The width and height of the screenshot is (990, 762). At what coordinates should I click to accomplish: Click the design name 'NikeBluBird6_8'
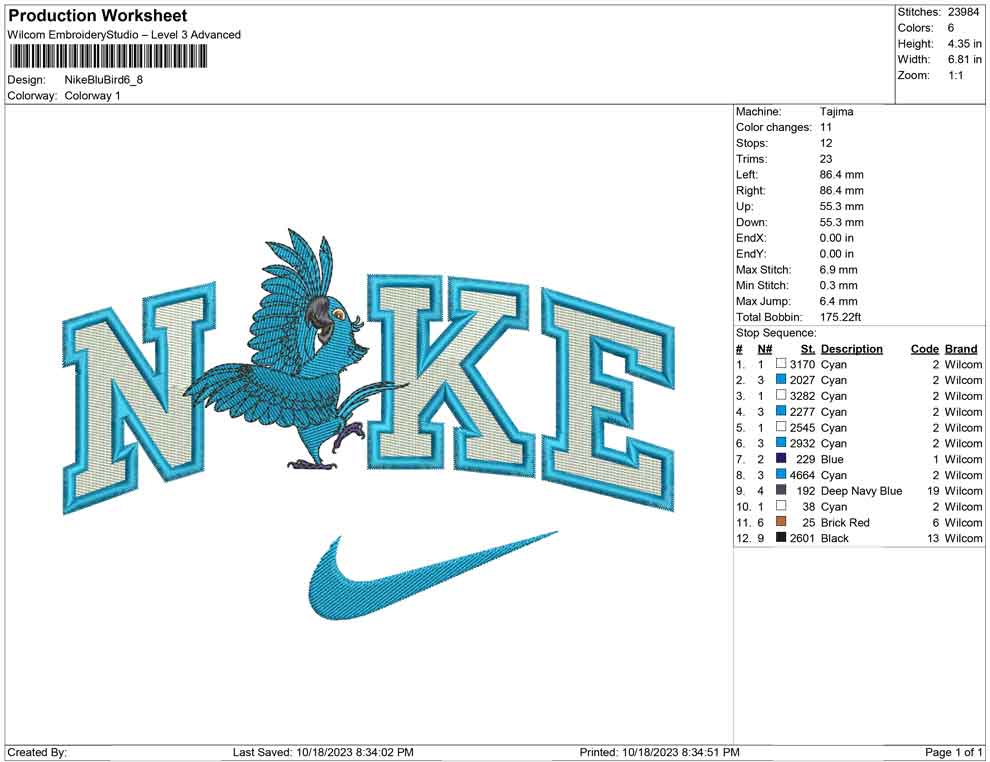(x=104, y=80)
